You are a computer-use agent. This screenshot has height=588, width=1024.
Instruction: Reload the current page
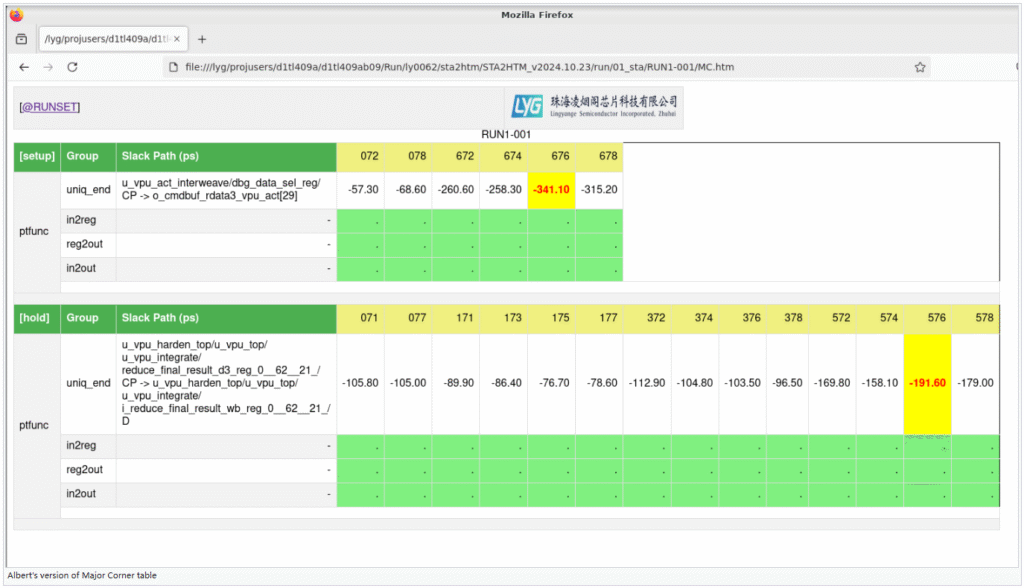click(73, 67)
